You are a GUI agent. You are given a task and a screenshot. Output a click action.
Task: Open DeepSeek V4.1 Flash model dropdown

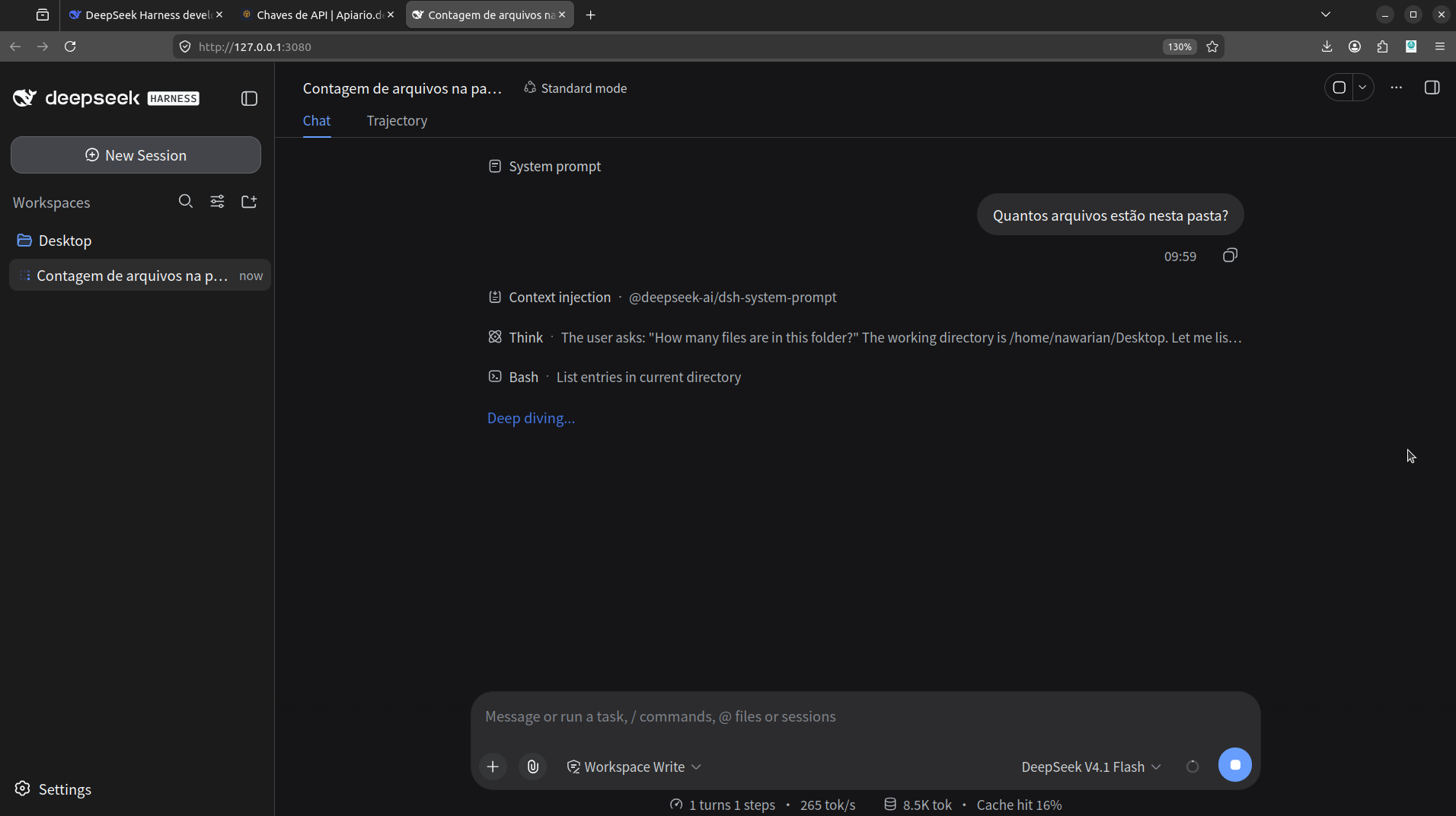click(1091, 767)
